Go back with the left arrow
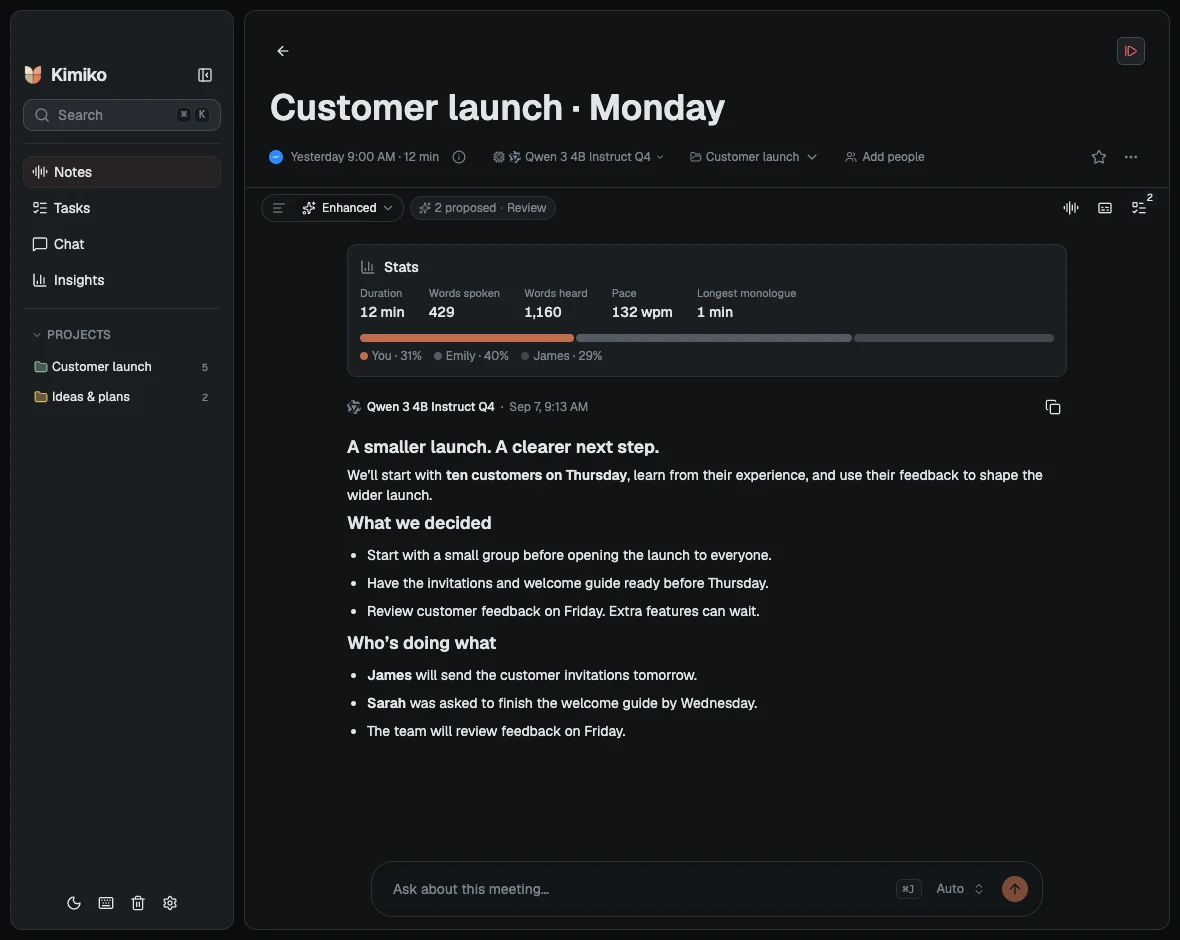1180x940 pixels. [x=283, y=51]
